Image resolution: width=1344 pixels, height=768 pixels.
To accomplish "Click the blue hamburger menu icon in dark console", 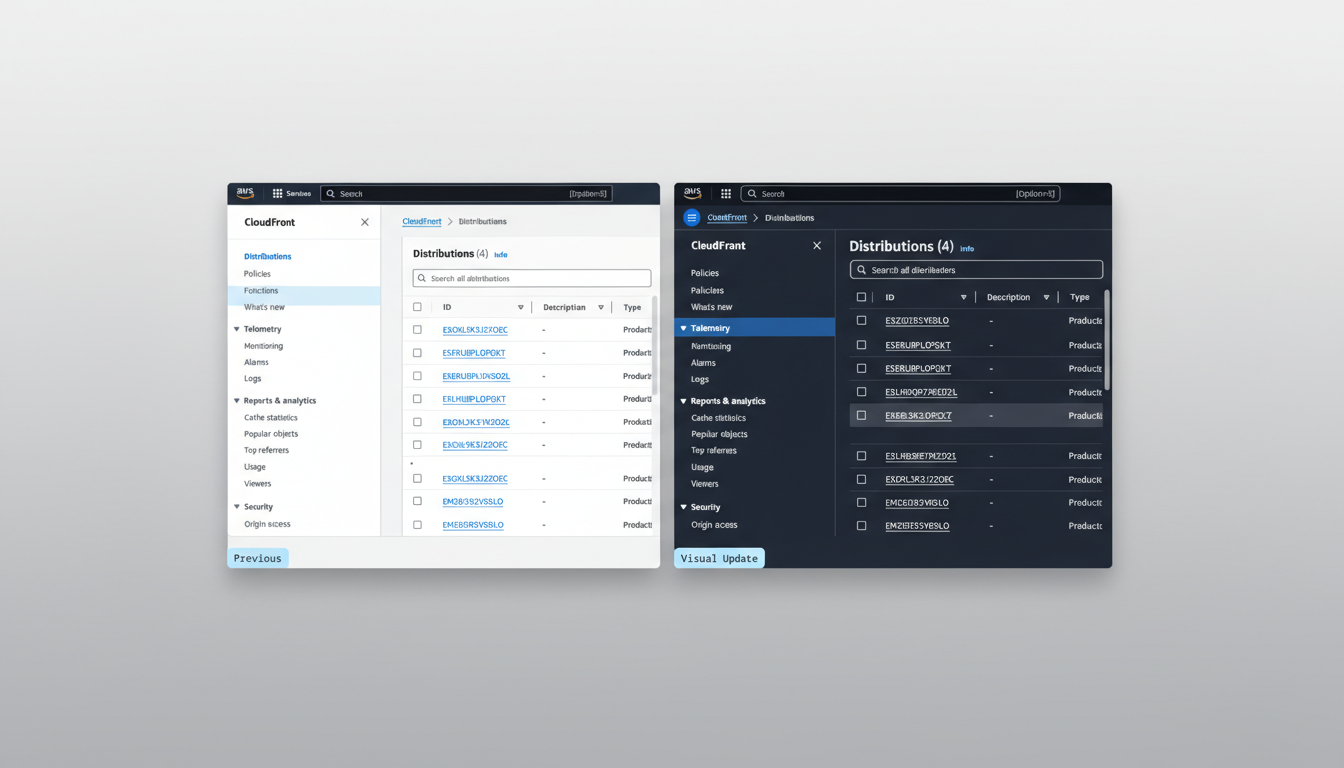I will click(x=691, y=217).
